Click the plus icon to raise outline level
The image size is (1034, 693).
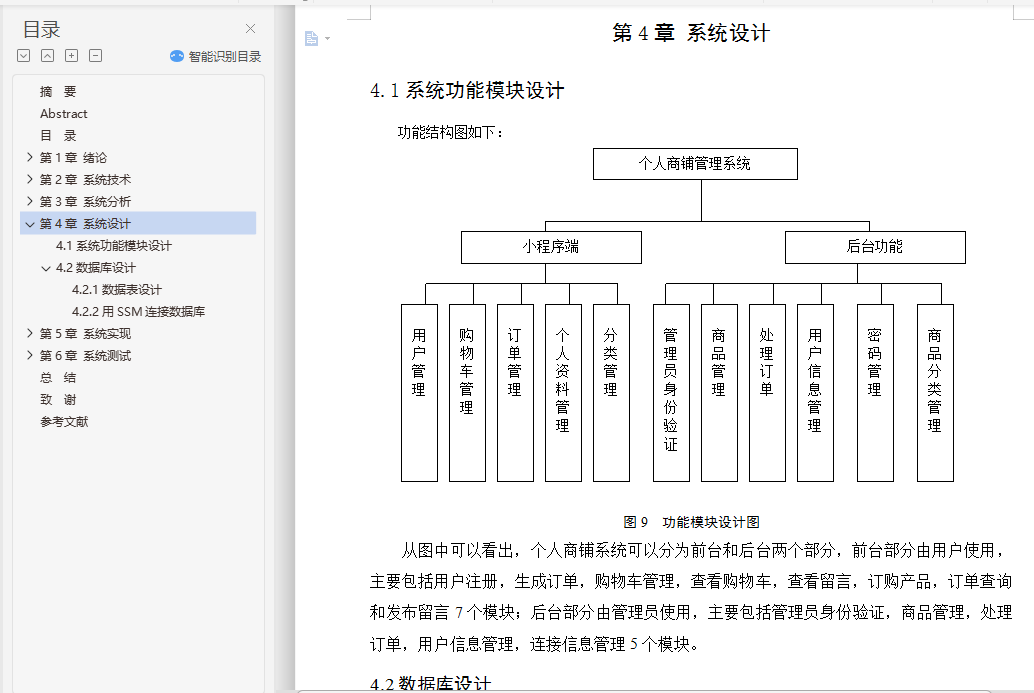71,56
